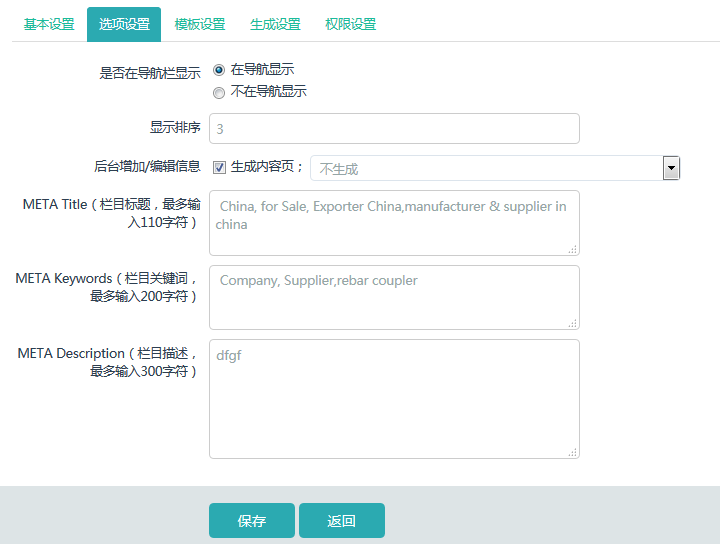Click the 后台增加/编辑信息 label

[147, 166]
